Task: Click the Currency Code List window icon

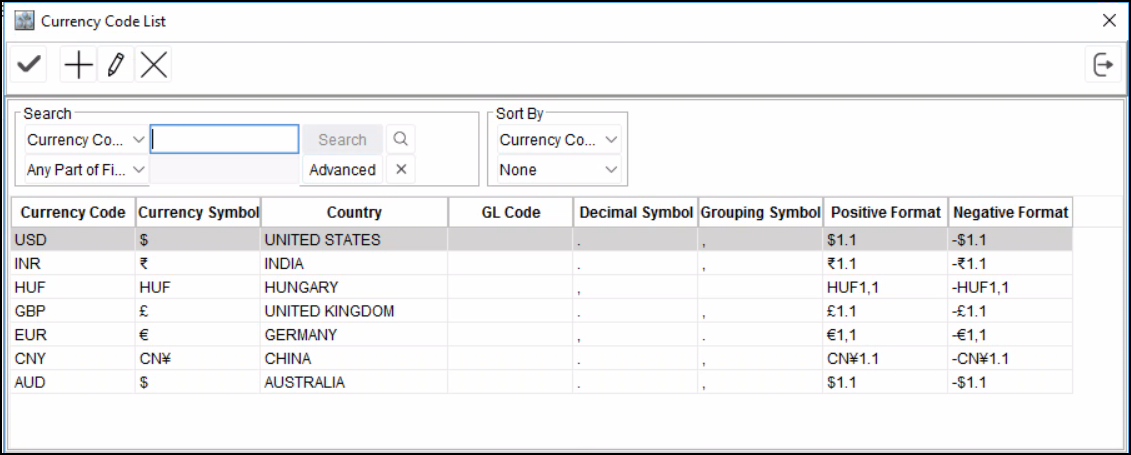Action: click(x=24, y=20)
